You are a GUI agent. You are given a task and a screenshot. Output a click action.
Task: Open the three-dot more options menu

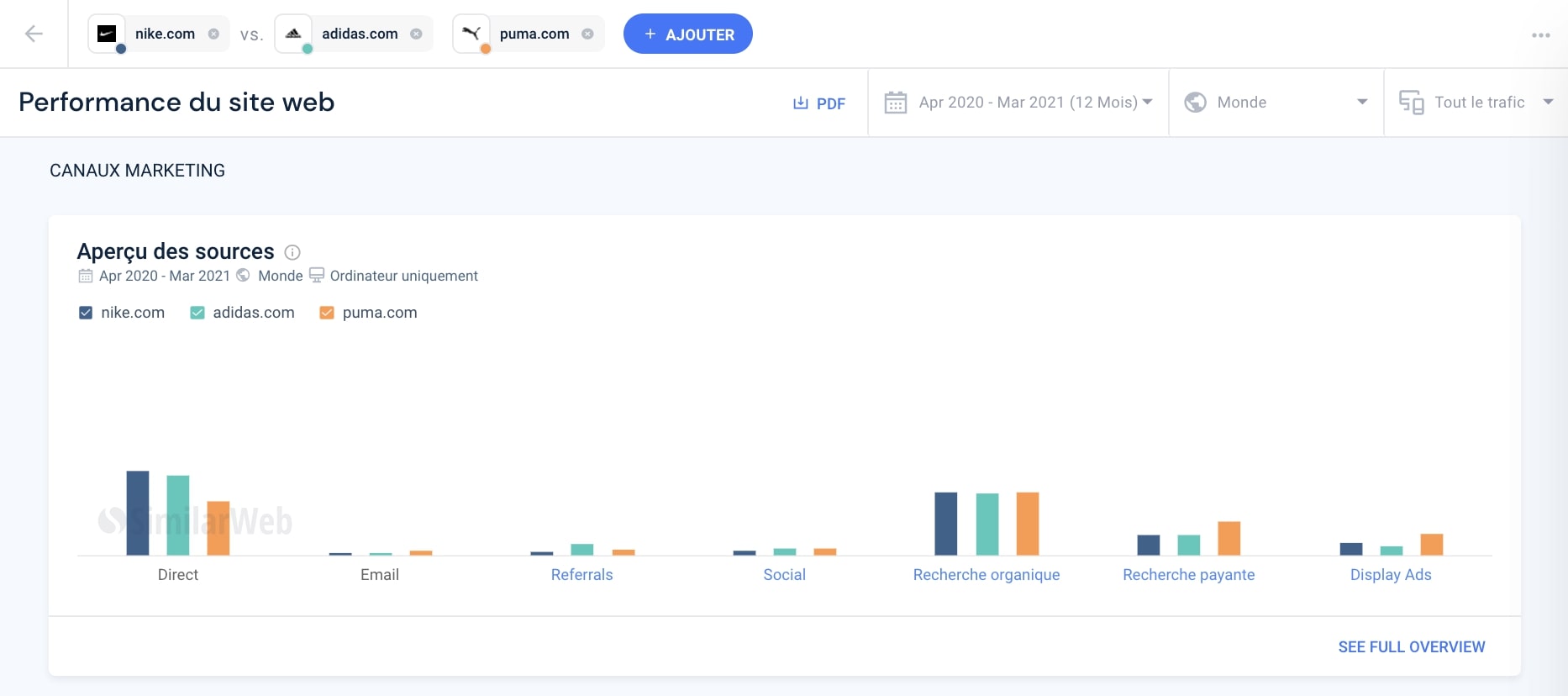pos(1540,35)
